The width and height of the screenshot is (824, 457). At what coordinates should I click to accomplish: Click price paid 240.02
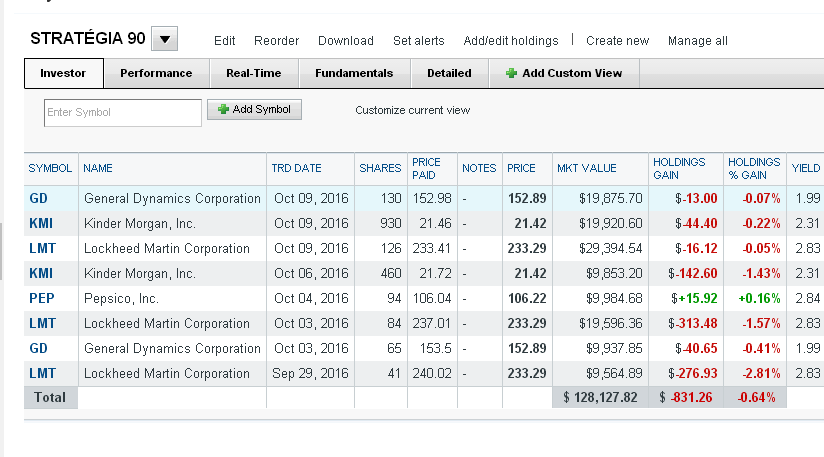[x=432, y=373]
